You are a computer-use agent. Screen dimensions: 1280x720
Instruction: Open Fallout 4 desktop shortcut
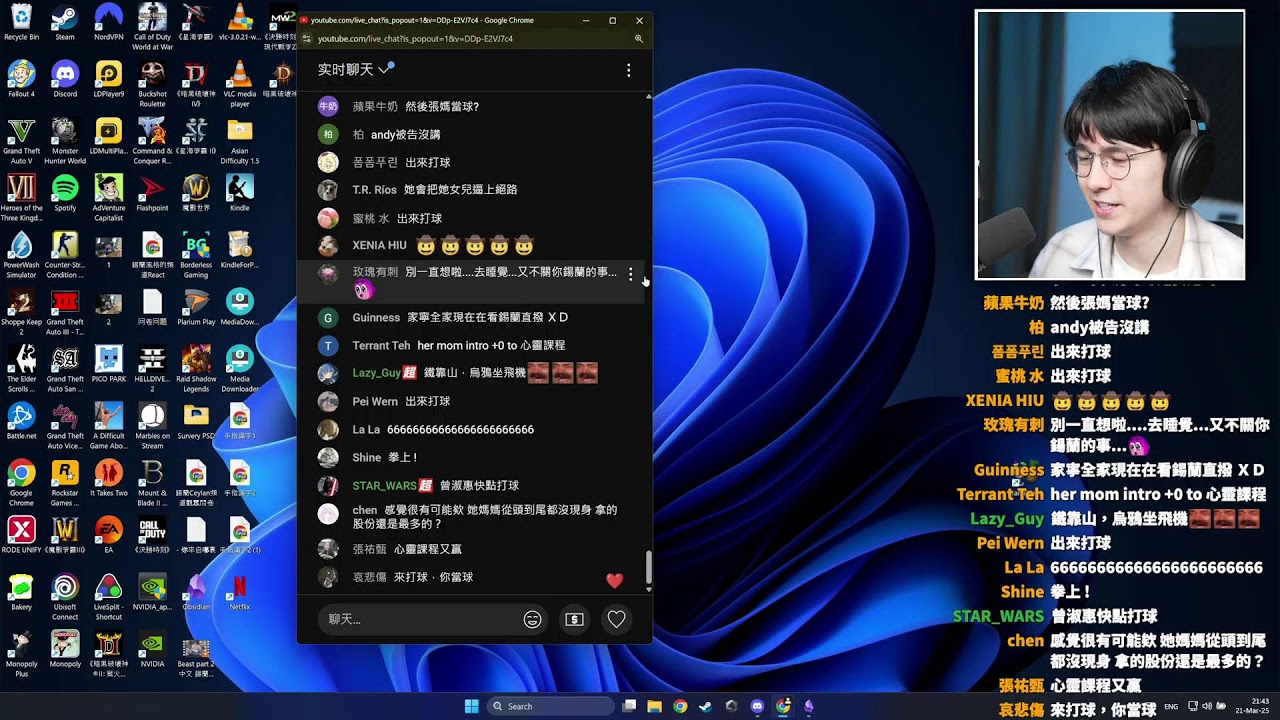[21, 80]
